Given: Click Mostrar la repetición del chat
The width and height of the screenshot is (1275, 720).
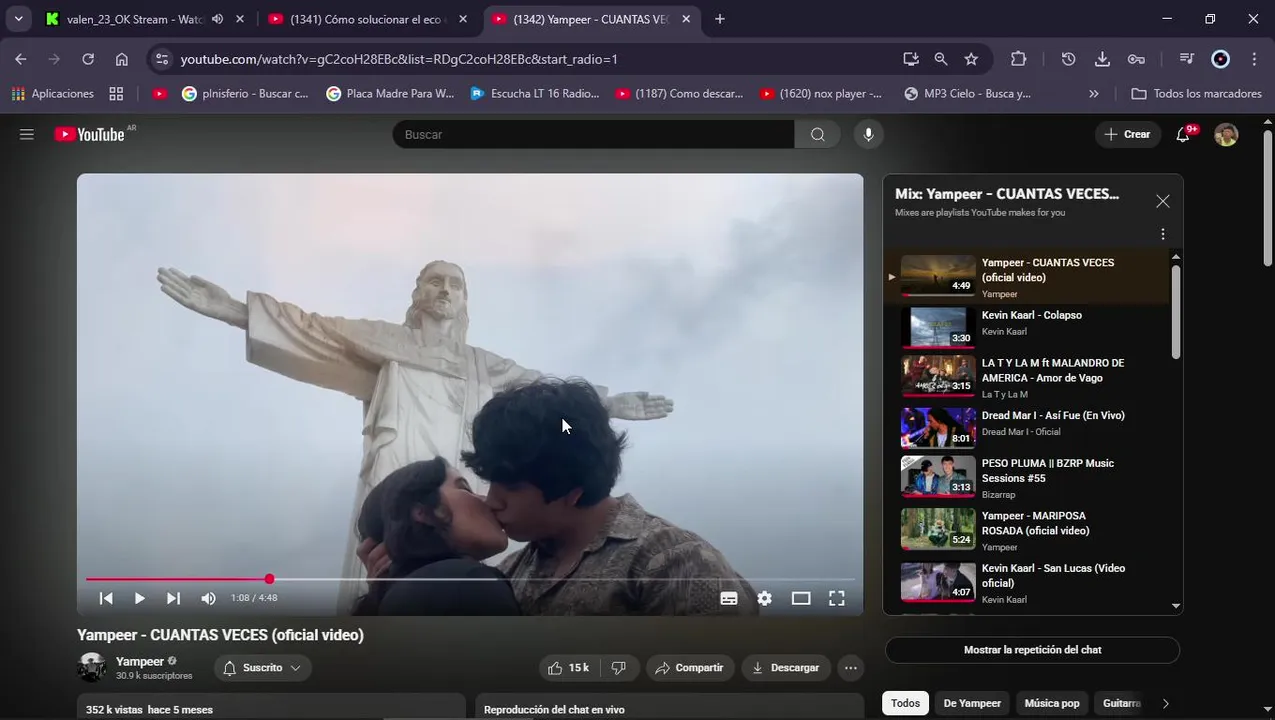Looking at the screenshot, I should tap(1032, 650).
